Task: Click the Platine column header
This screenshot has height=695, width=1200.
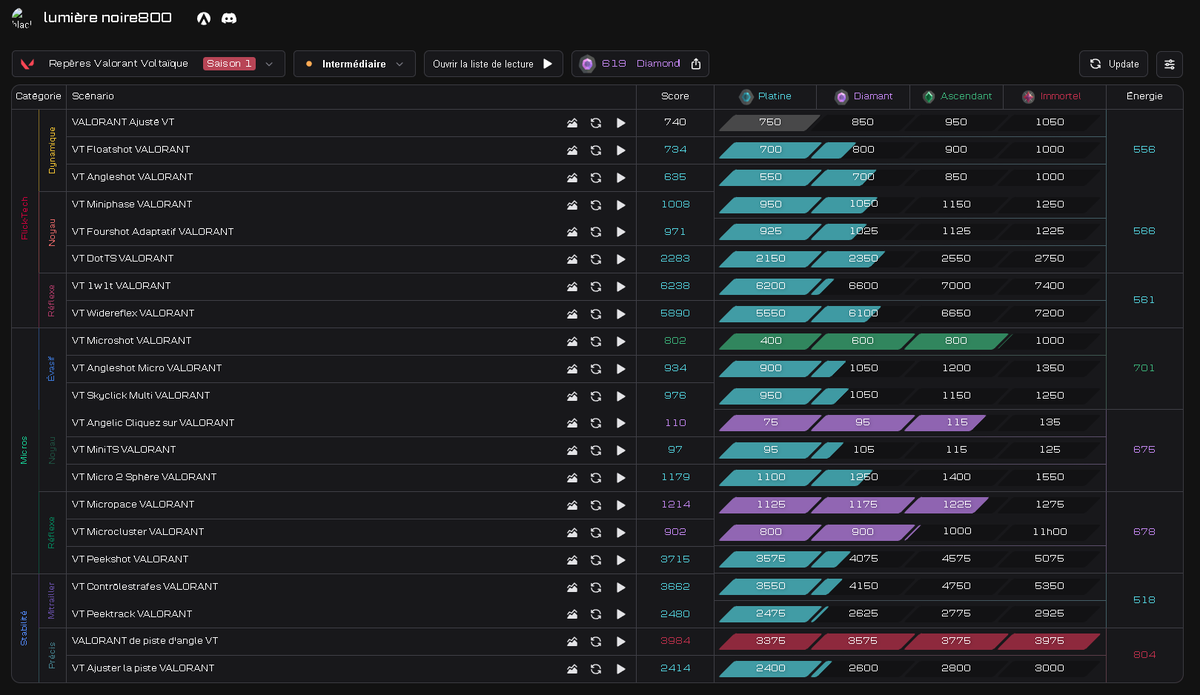Action: coord(765,97)
